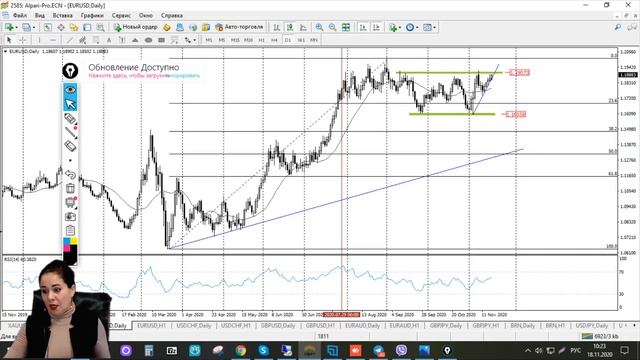Open the indicators list icon
Screen dimensions: 640x360
pyautogui.click(x=393, y=27)
